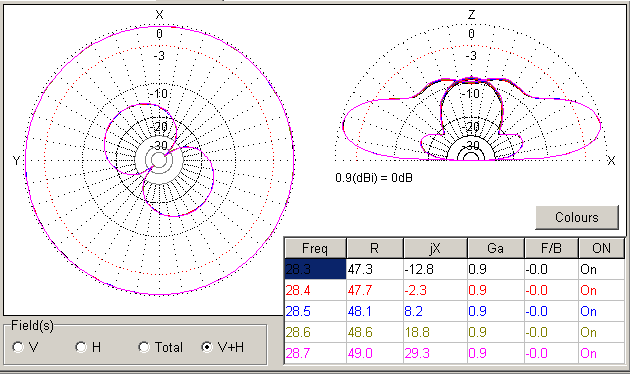This screenshot has width=630, height=374.
Task: Click the Ga column header
Action: pyautogui.click(x=495, y=248)
